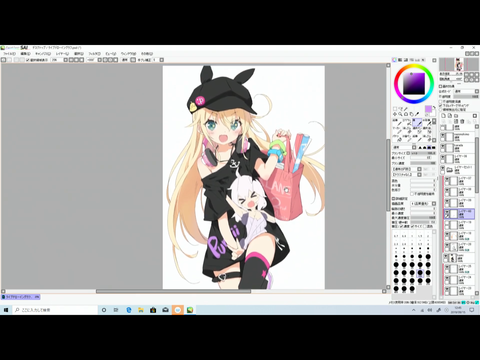Swap foreground and background colors arrow
This screenshot has height=360, width=480.
tap(434, 107)
